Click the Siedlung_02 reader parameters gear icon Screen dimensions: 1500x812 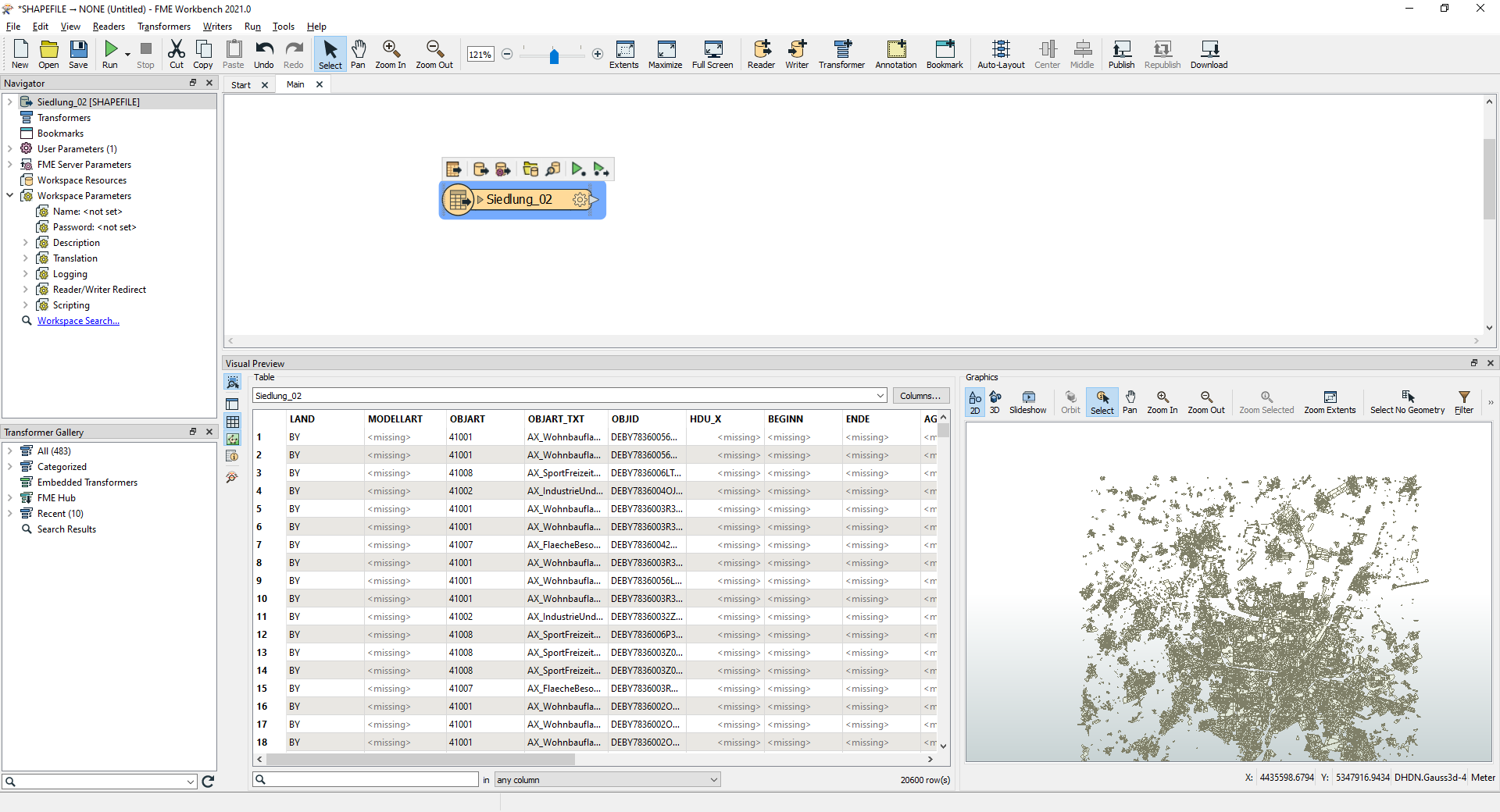[580, 200]
